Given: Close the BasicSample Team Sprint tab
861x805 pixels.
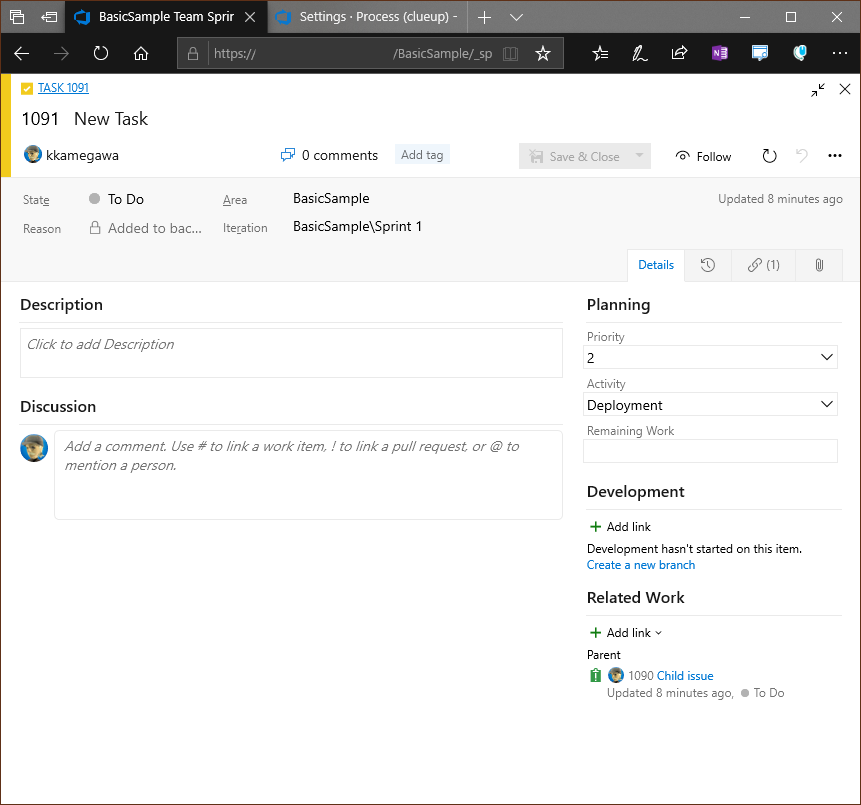Looking at the screenshot, I should pyautogui.click(x=250, y=17).
